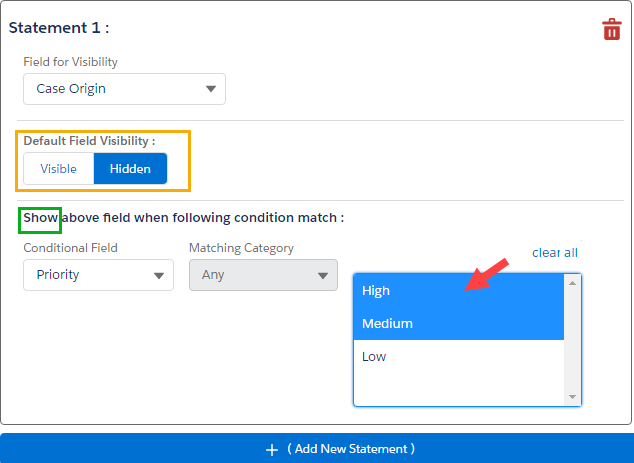Image resolution: width=634 pixels, height=463 pixels.
Task: Select the Medium priority option
Action: click(459, 324)
